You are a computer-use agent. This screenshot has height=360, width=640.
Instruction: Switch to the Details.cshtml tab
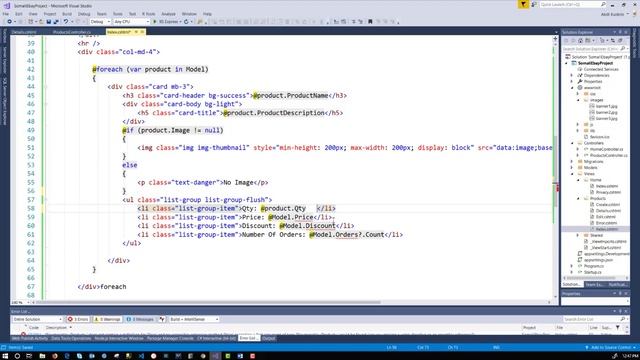[x=24, y=32]
